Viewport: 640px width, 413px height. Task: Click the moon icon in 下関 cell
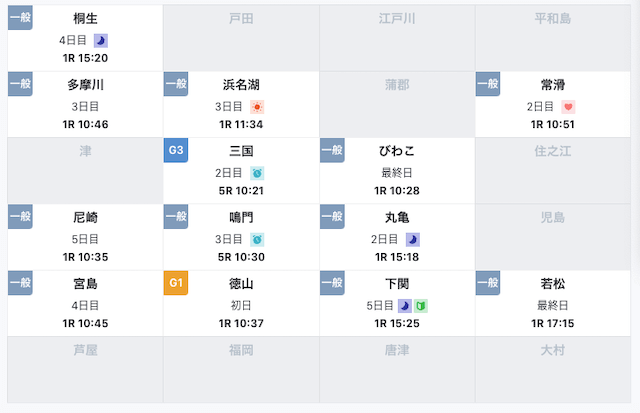click(404, 306)
